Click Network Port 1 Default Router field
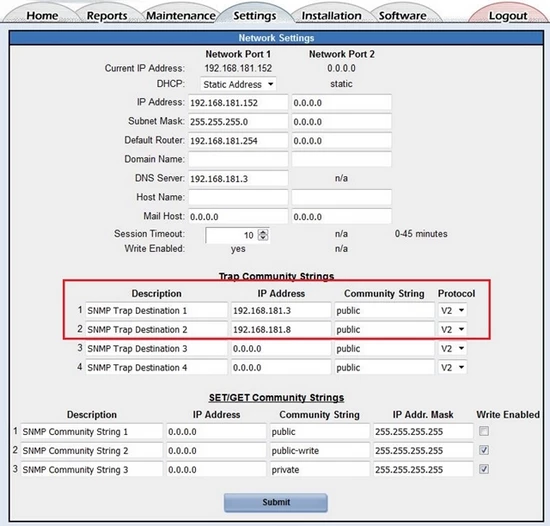 click(238, 141)
